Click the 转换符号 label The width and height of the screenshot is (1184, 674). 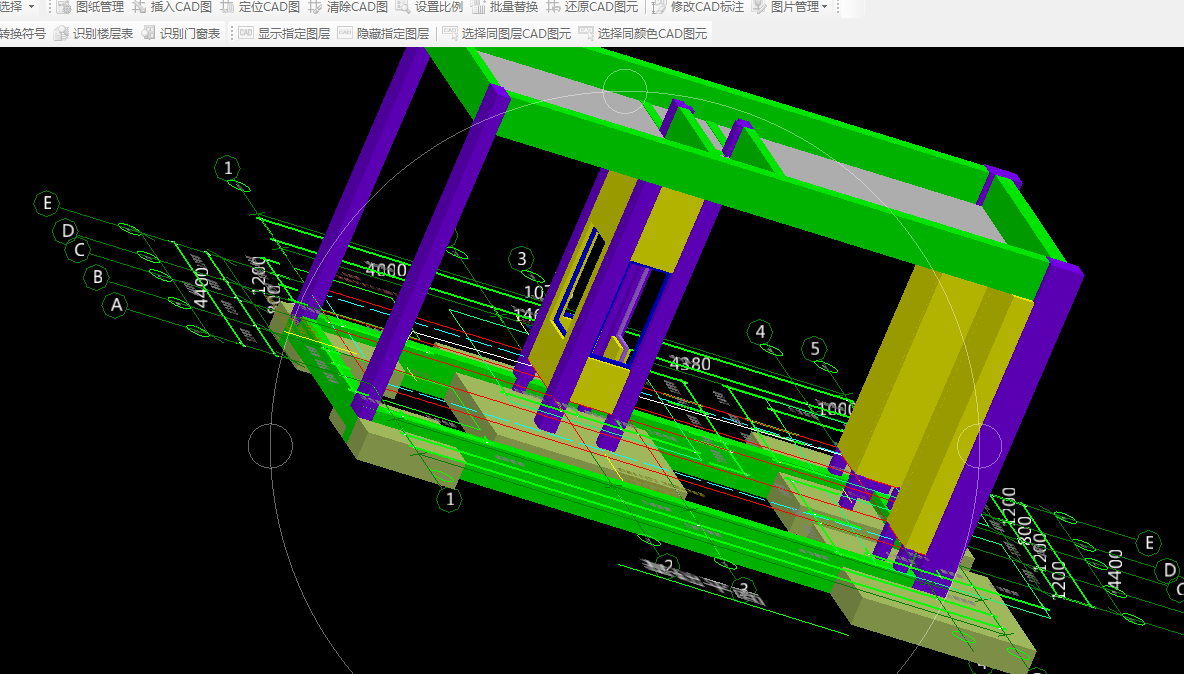coord(23,33)
